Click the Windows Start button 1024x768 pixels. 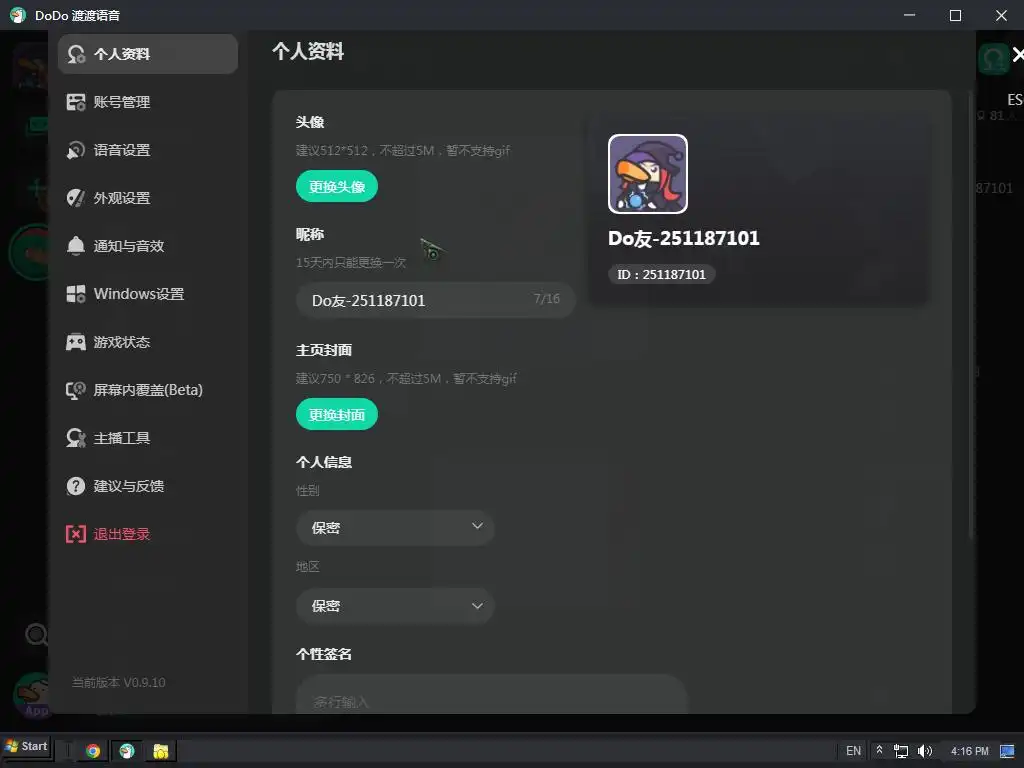coord(26,746)
